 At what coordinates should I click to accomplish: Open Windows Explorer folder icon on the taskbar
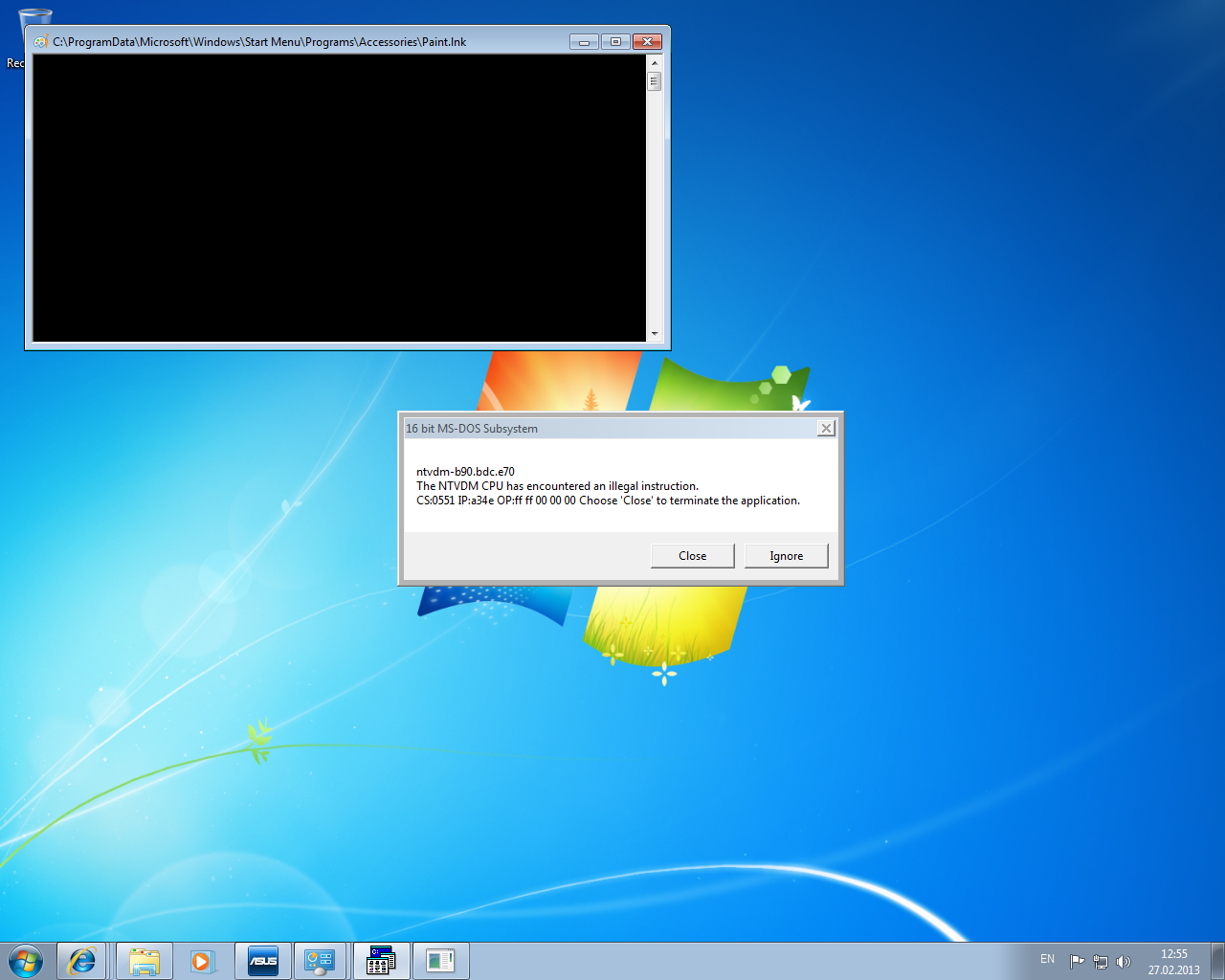pos(145,961)
